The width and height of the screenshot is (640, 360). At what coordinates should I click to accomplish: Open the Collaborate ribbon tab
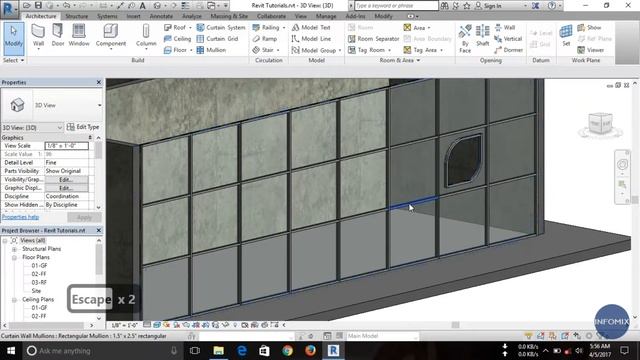point(271,16)
